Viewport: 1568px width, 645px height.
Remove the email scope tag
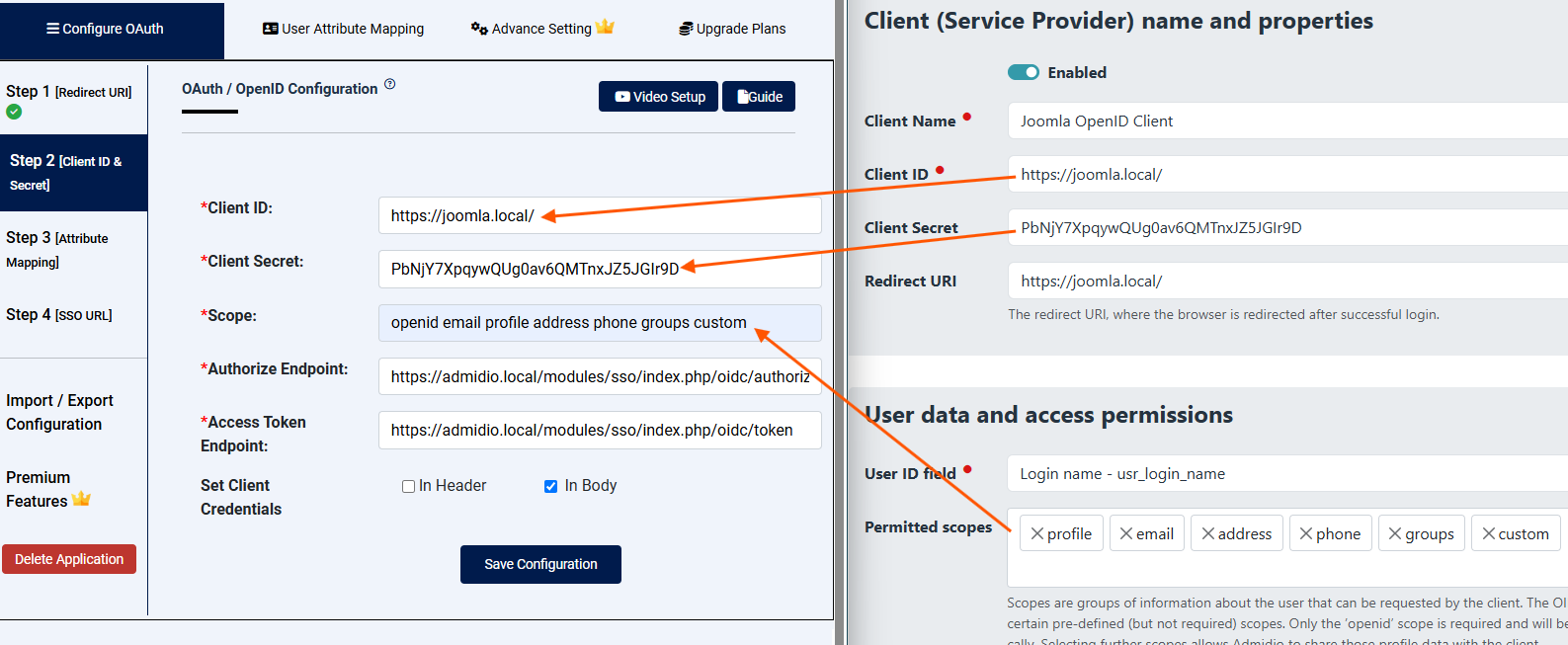pyautogui.click(x=1125, y=534)
